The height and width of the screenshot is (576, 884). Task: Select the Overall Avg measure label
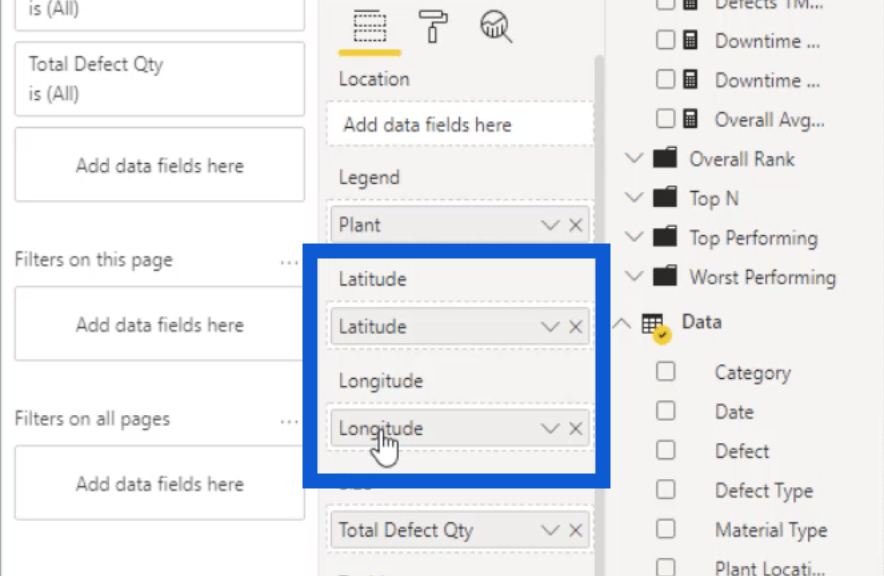pyautogui.click(x=770, y=120)
